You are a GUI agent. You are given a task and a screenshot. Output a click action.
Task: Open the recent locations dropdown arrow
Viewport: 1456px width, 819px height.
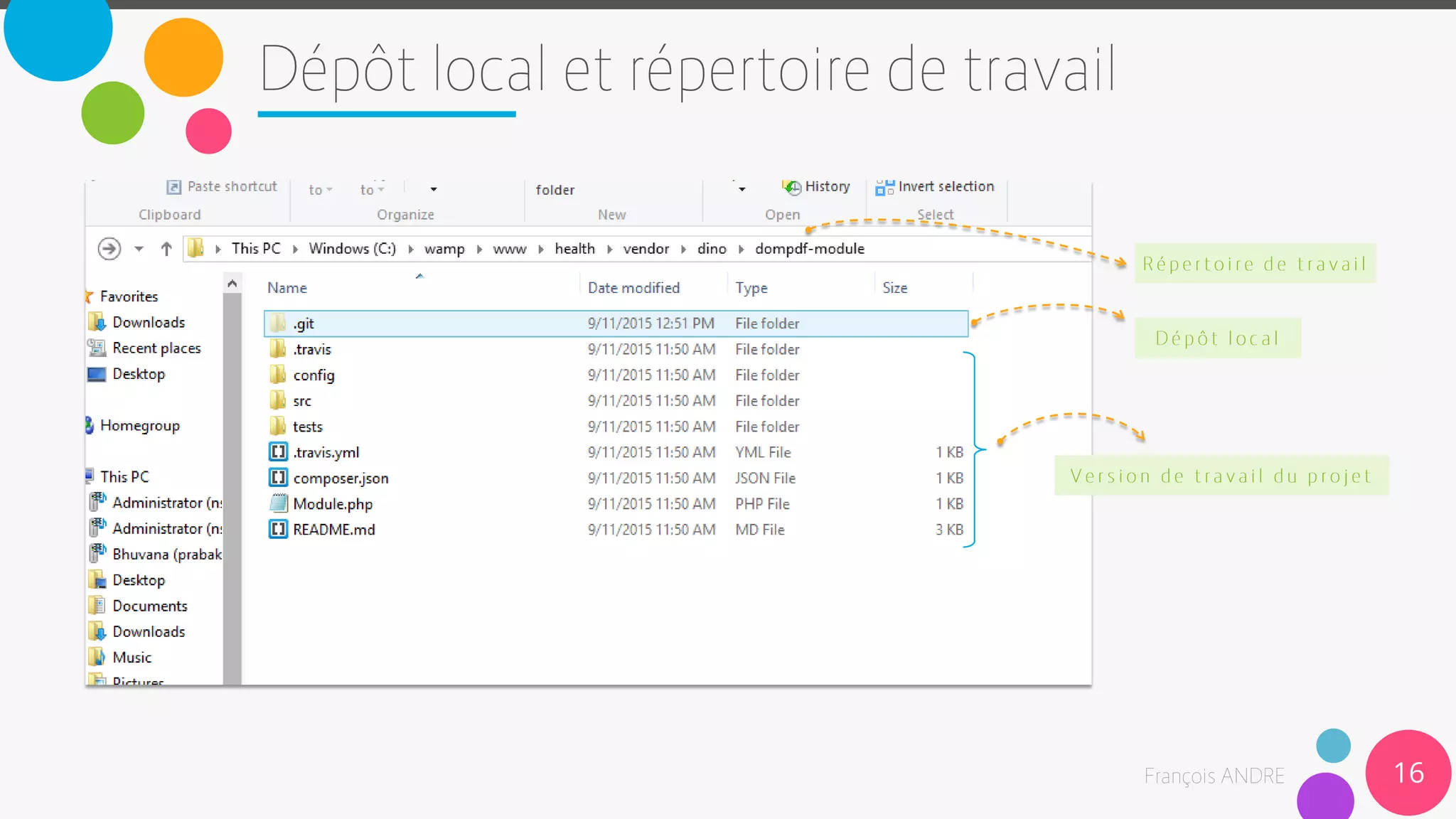[x=139, y=249]
